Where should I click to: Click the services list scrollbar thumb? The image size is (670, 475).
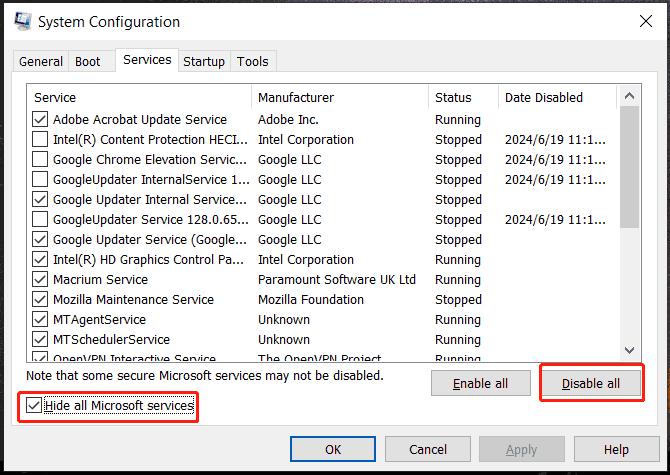coord(629,167)
